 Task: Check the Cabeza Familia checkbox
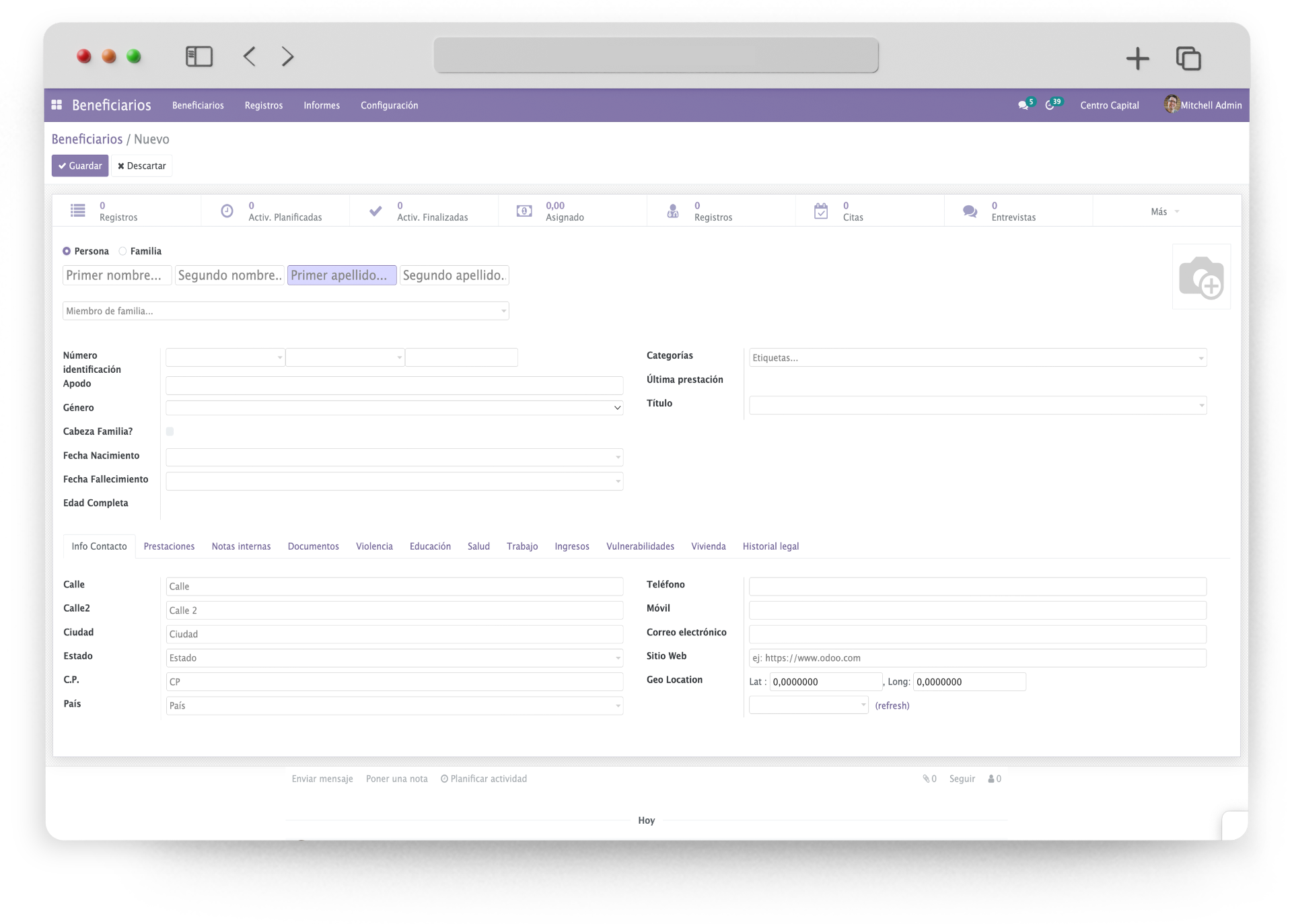coord(170,431)
